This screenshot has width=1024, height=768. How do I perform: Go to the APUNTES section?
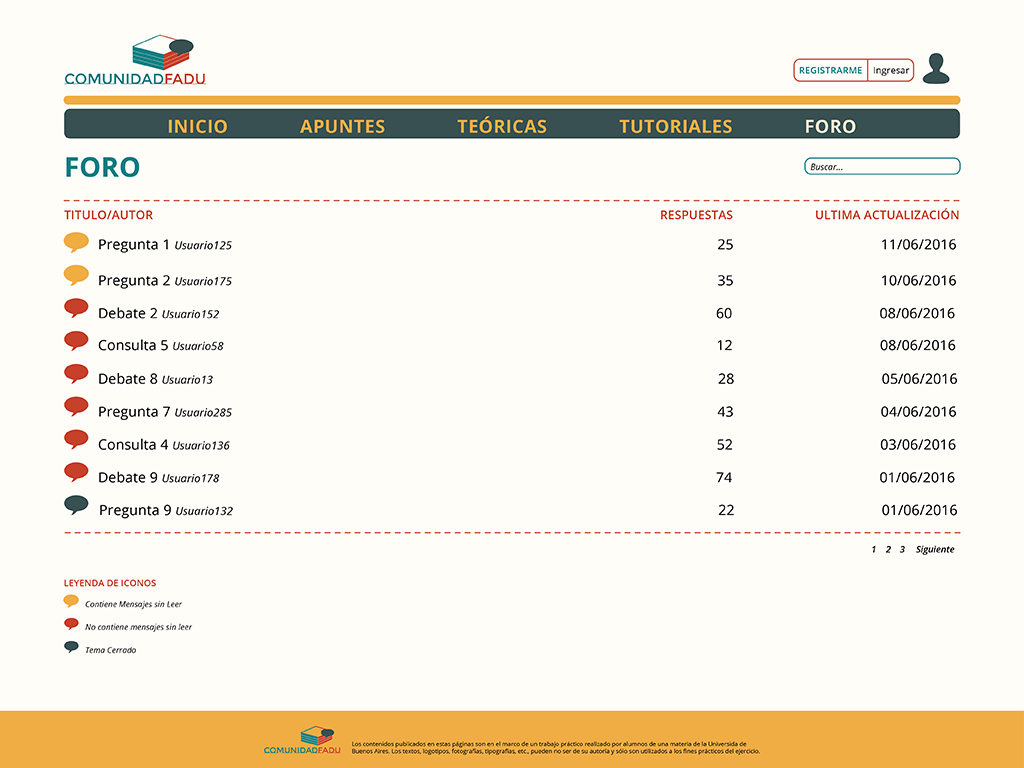tap(342, 126)
